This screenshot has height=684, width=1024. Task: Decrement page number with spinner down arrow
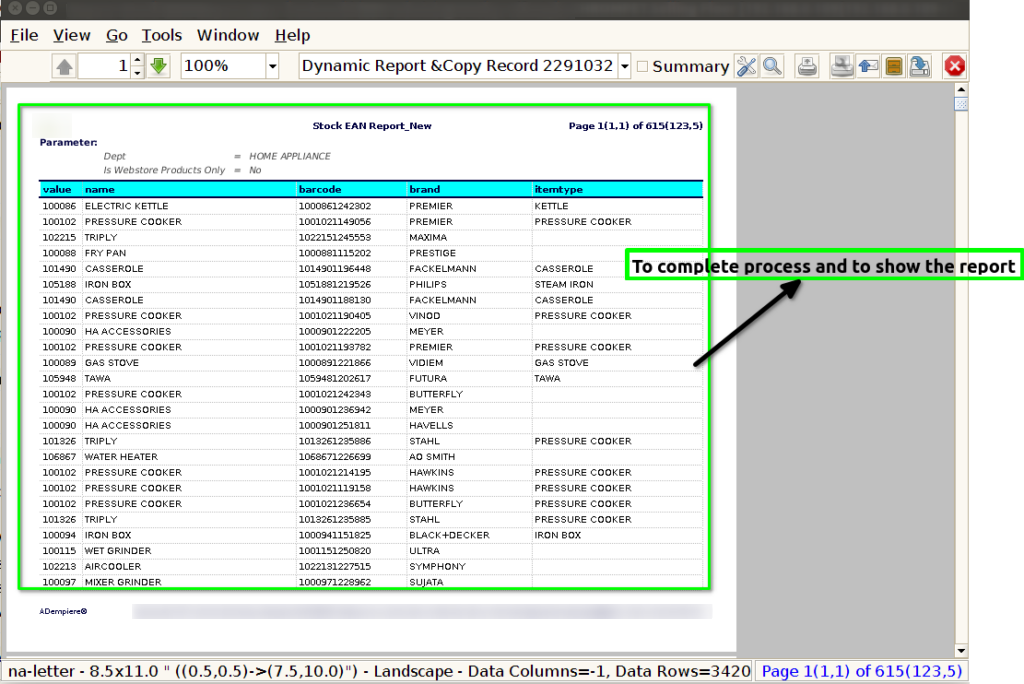tap(137, 72)
